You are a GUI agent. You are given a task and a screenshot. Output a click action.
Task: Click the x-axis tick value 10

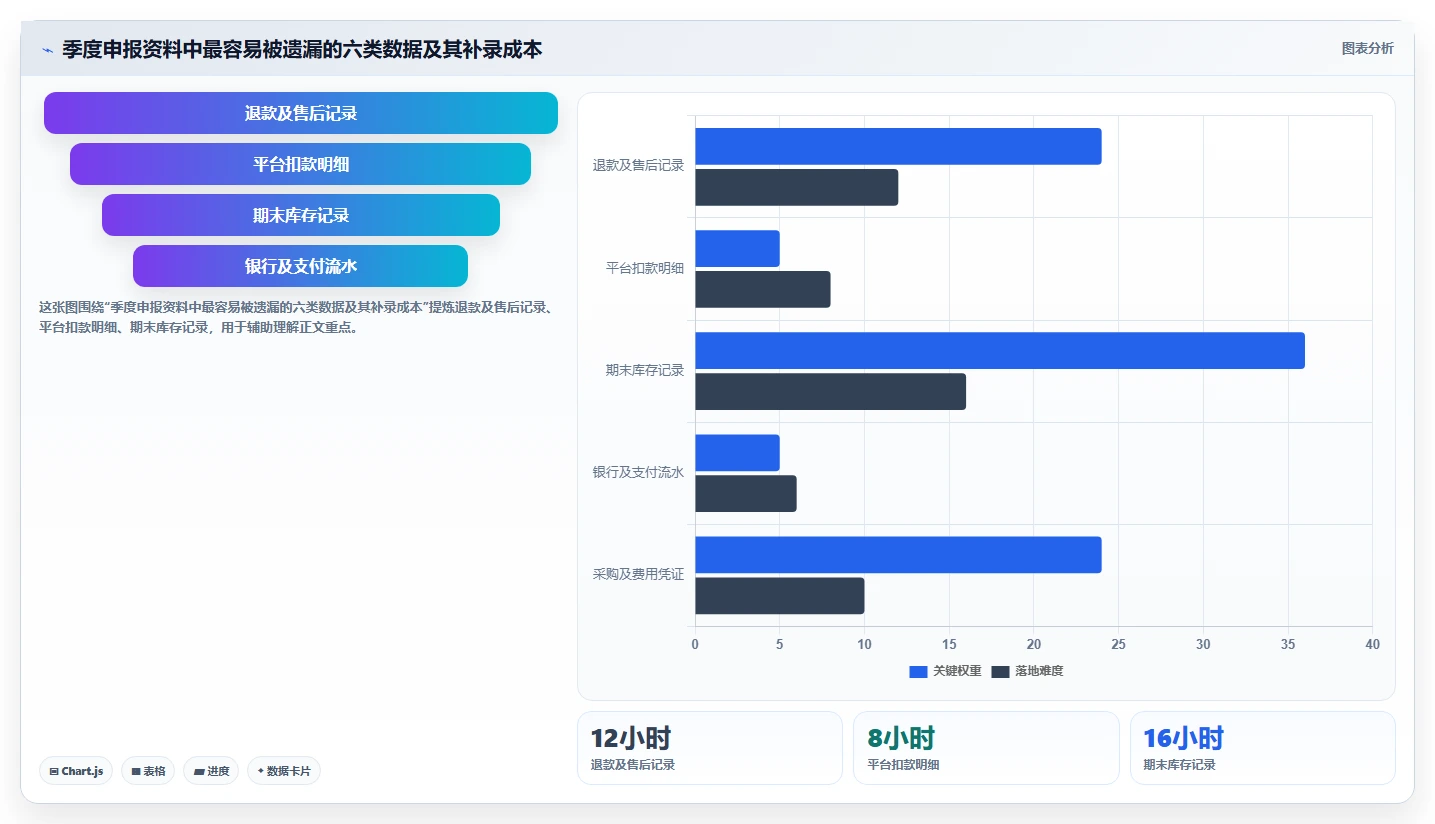(864, 645)
